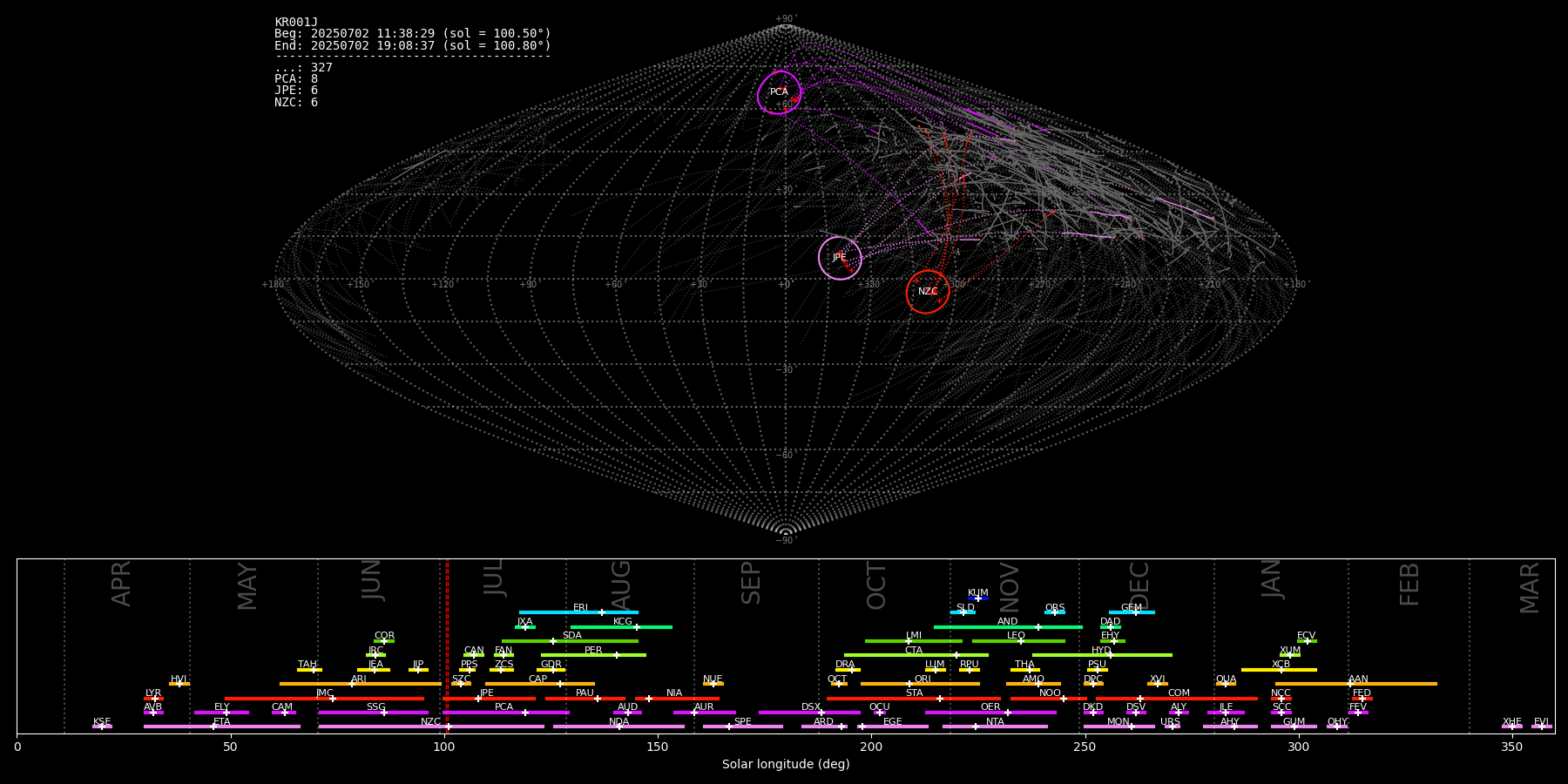Image resolution: width=1568 pixels, height=784 pixels.
Task: Click the CAP shower label
Action: point(538,679)
